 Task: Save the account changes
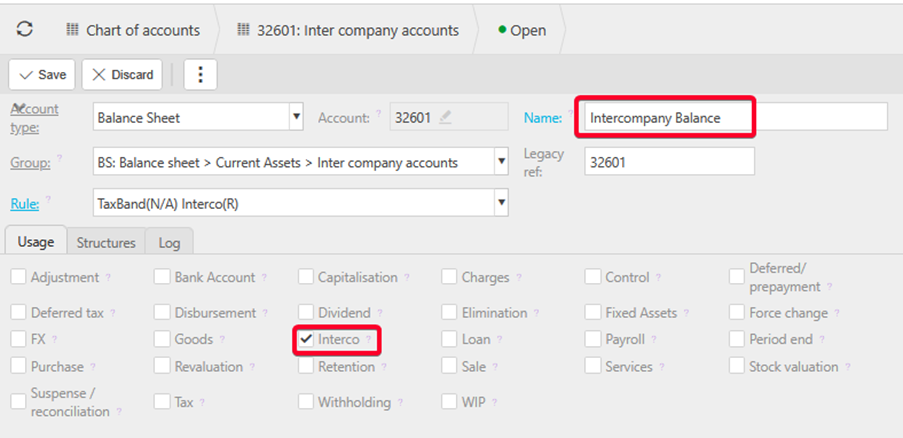(42, 74)
